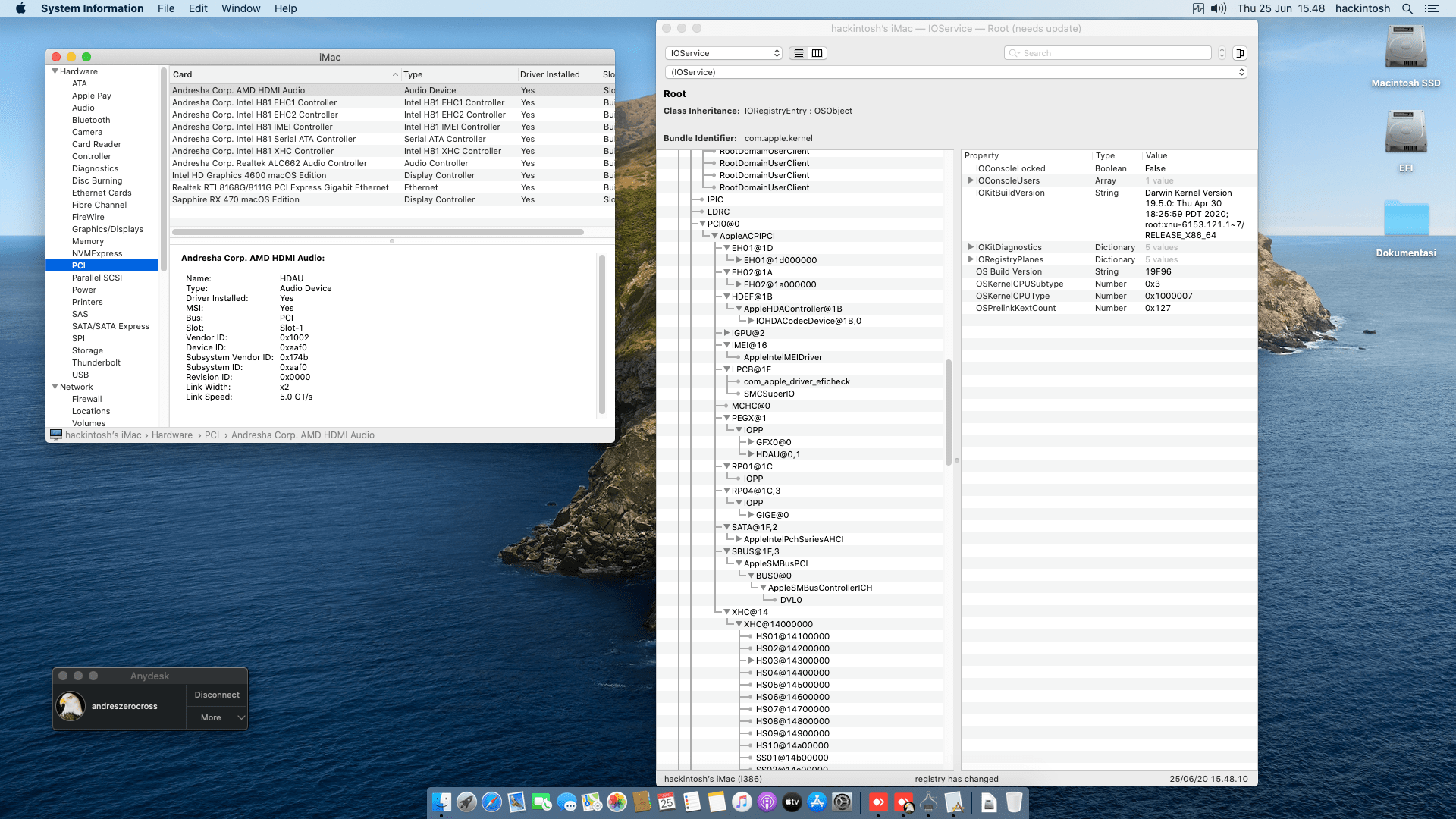The width and height of the screenshot is (1456, 819).
Task: Open IOService plane dropdown
Action: (724, 53)
